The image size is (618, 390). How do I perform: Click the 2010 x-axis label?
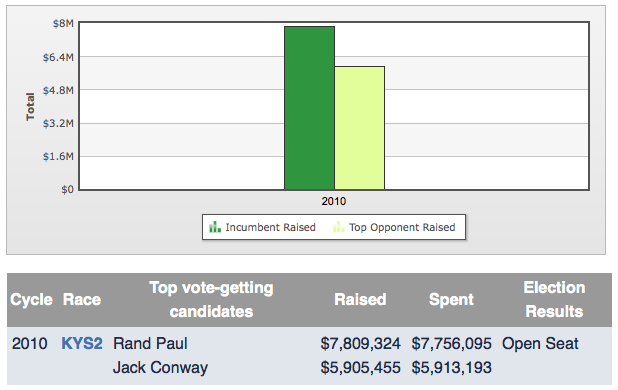click(x=333, y=201)
